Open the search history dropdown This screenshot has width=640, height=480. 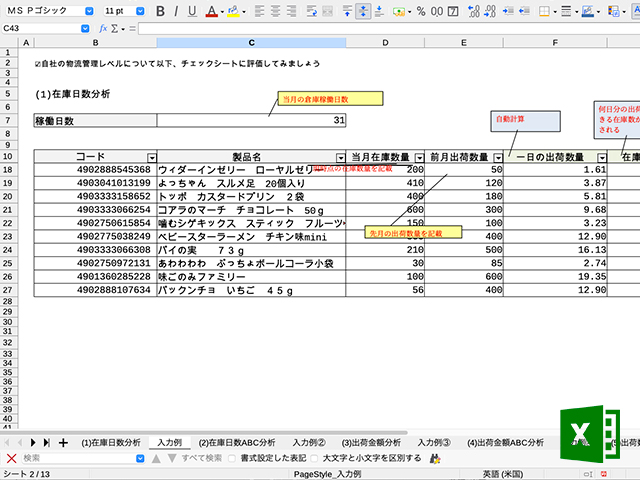(x=140, y=458)
